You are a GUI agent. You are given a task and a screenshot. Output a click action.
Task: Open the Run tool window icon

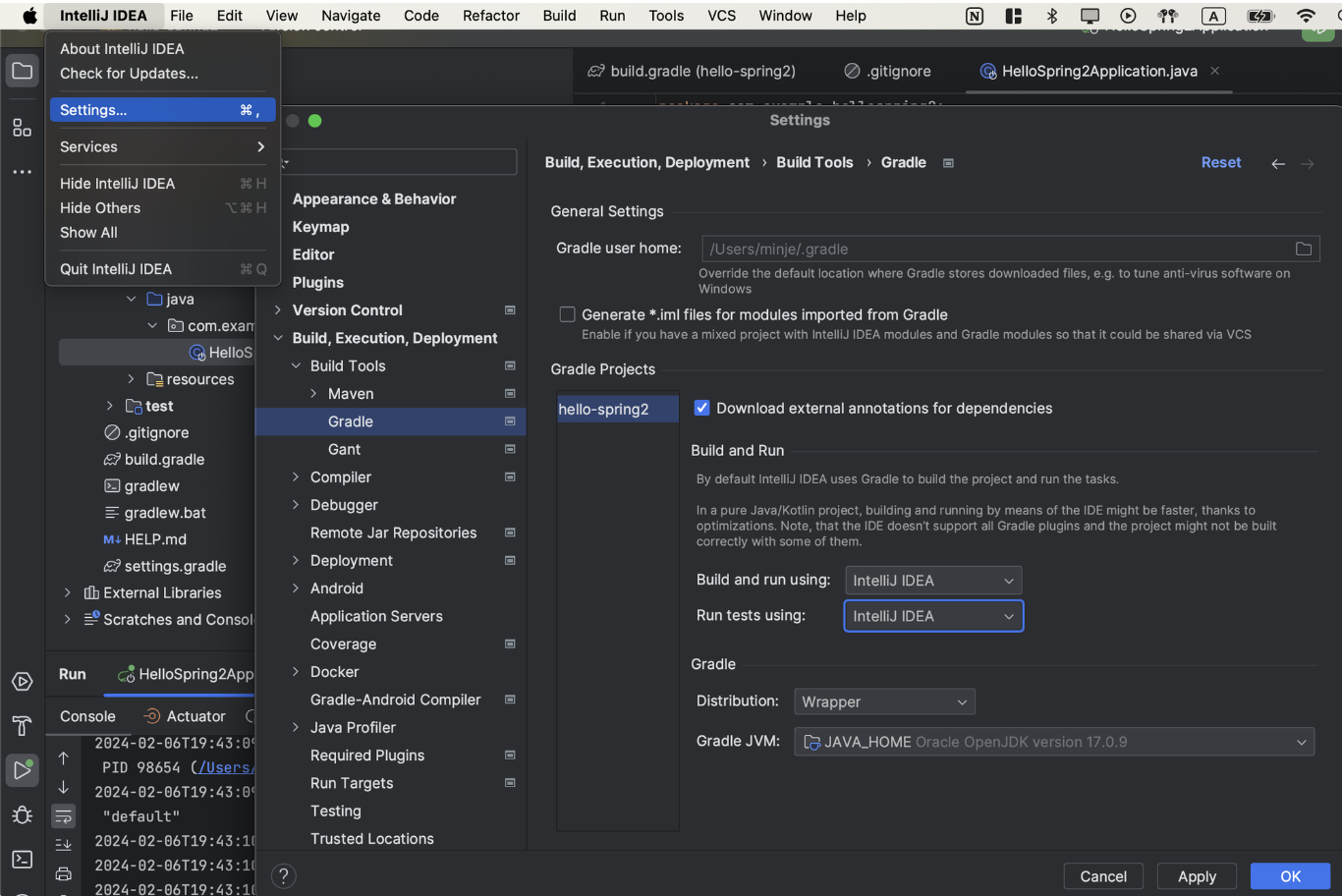click(x=22, y=770)
